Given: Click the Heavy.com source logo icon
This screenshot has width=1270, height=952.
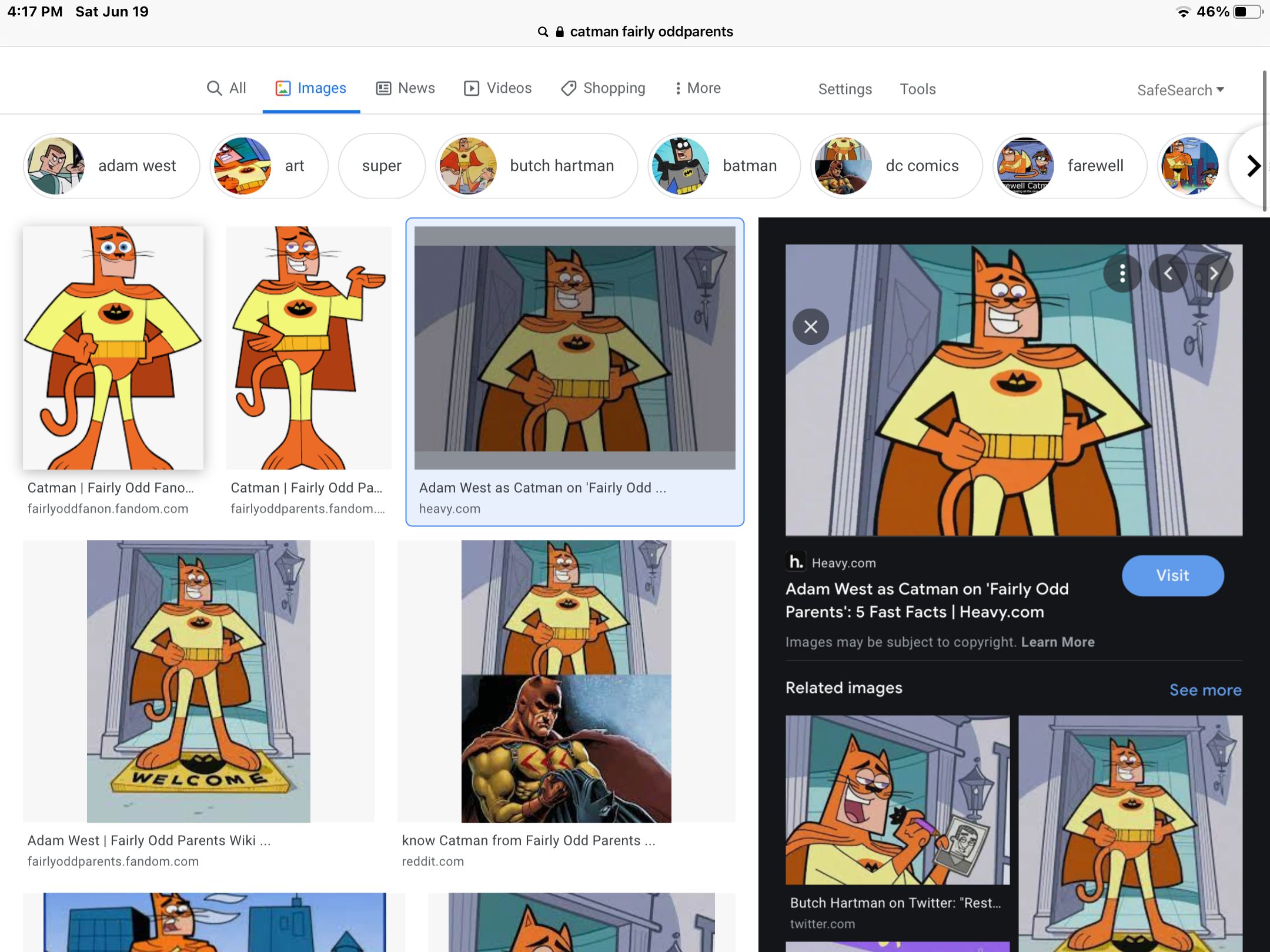Looking at the screenshot, I should [796, 562].
